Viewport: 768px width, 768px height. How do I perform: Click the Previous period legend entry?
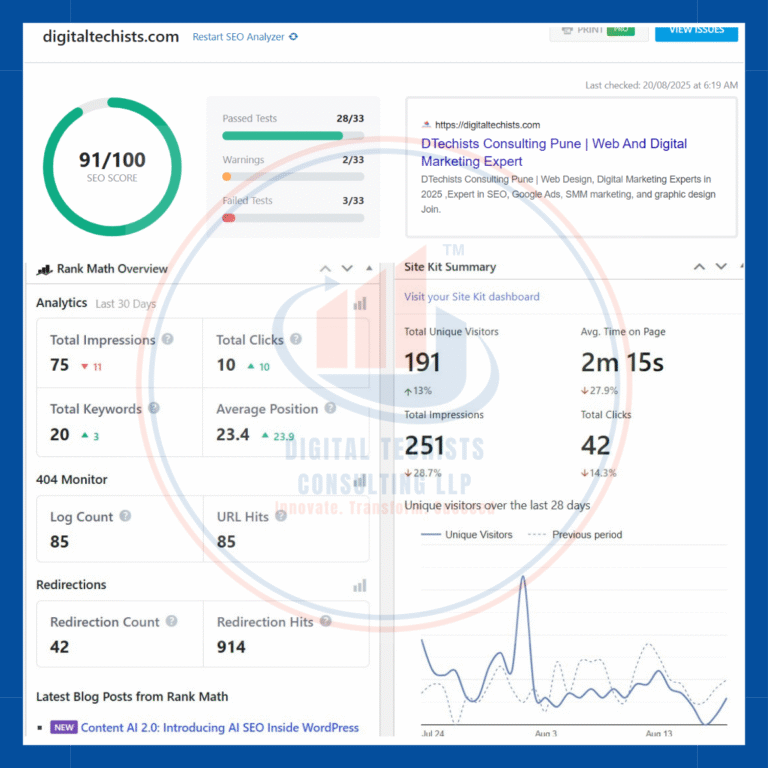pos(576,535)
